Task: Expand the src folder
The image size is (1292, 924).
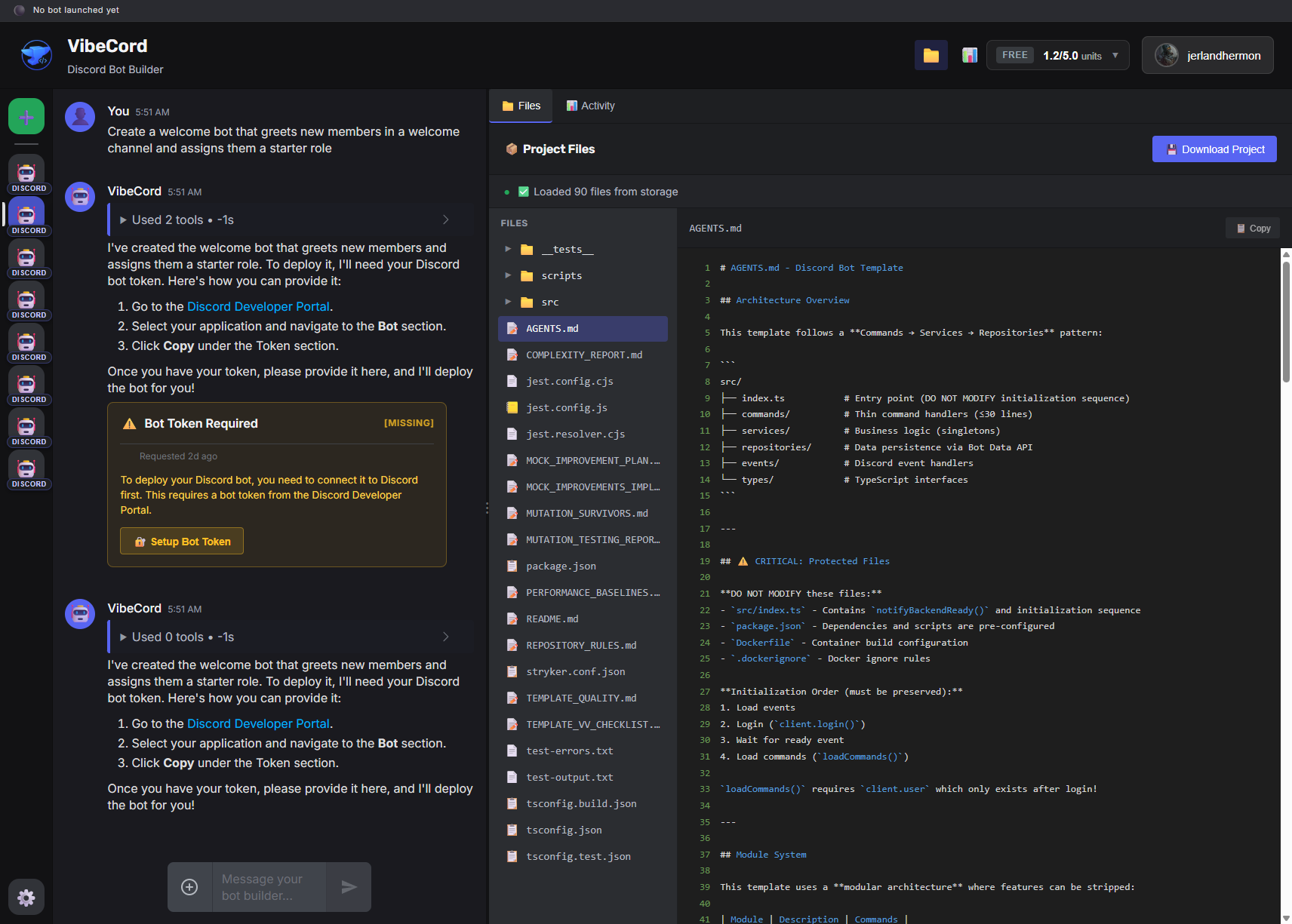Action: [x=508, y=302]
